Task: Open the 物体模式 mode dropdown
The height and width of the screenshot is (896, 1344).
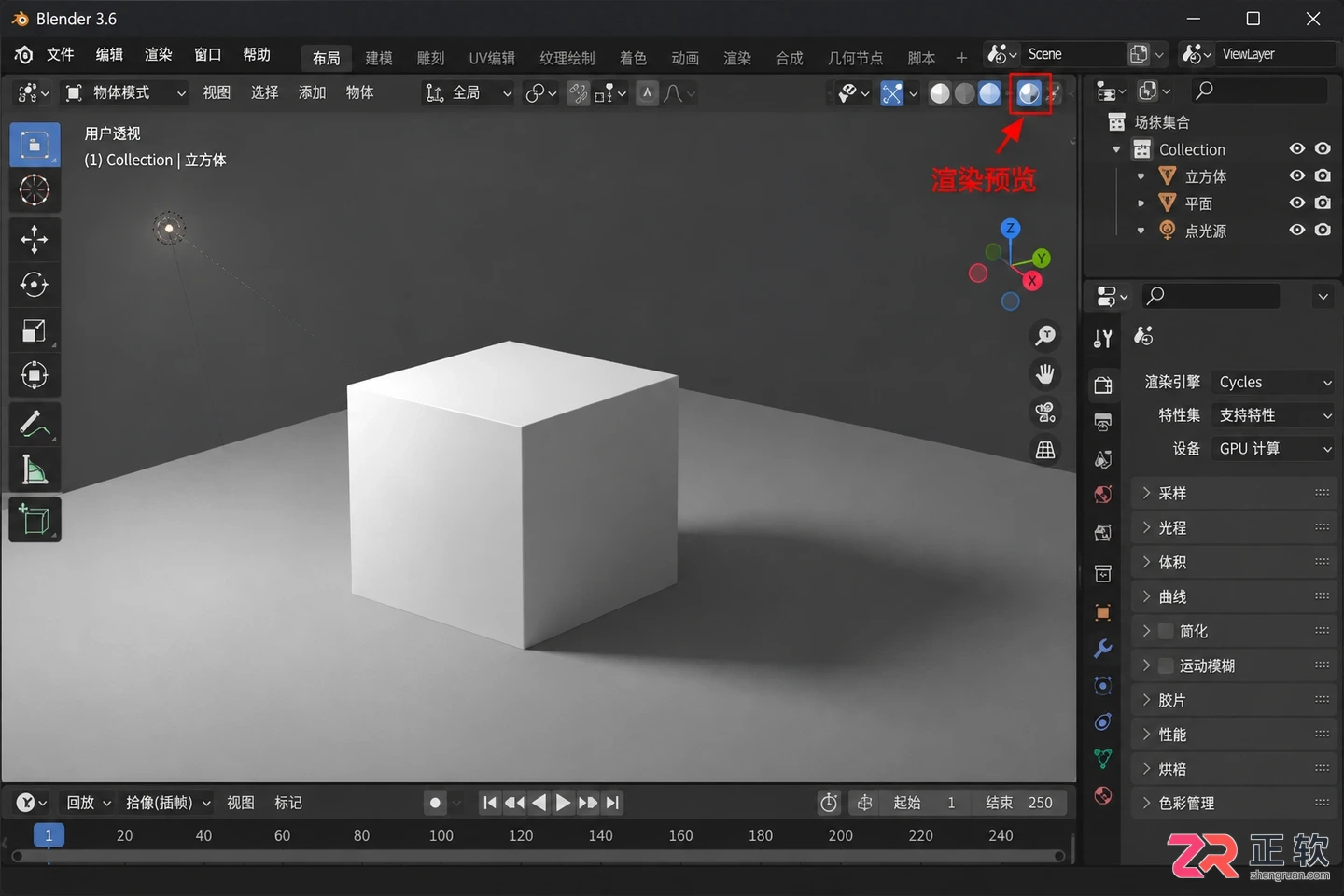Action: [124, 92]
